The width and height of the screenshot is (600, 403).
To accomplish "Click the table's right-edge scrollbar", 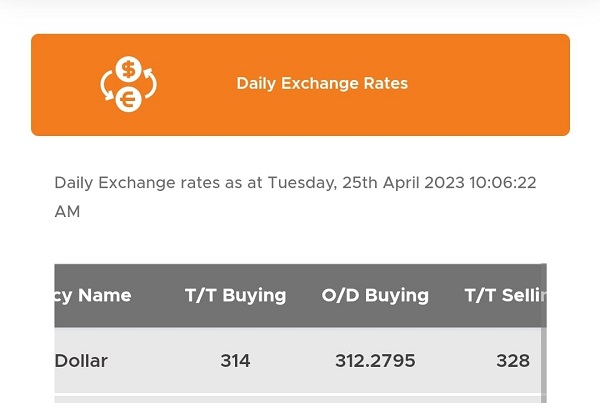I will pos(544,333).
